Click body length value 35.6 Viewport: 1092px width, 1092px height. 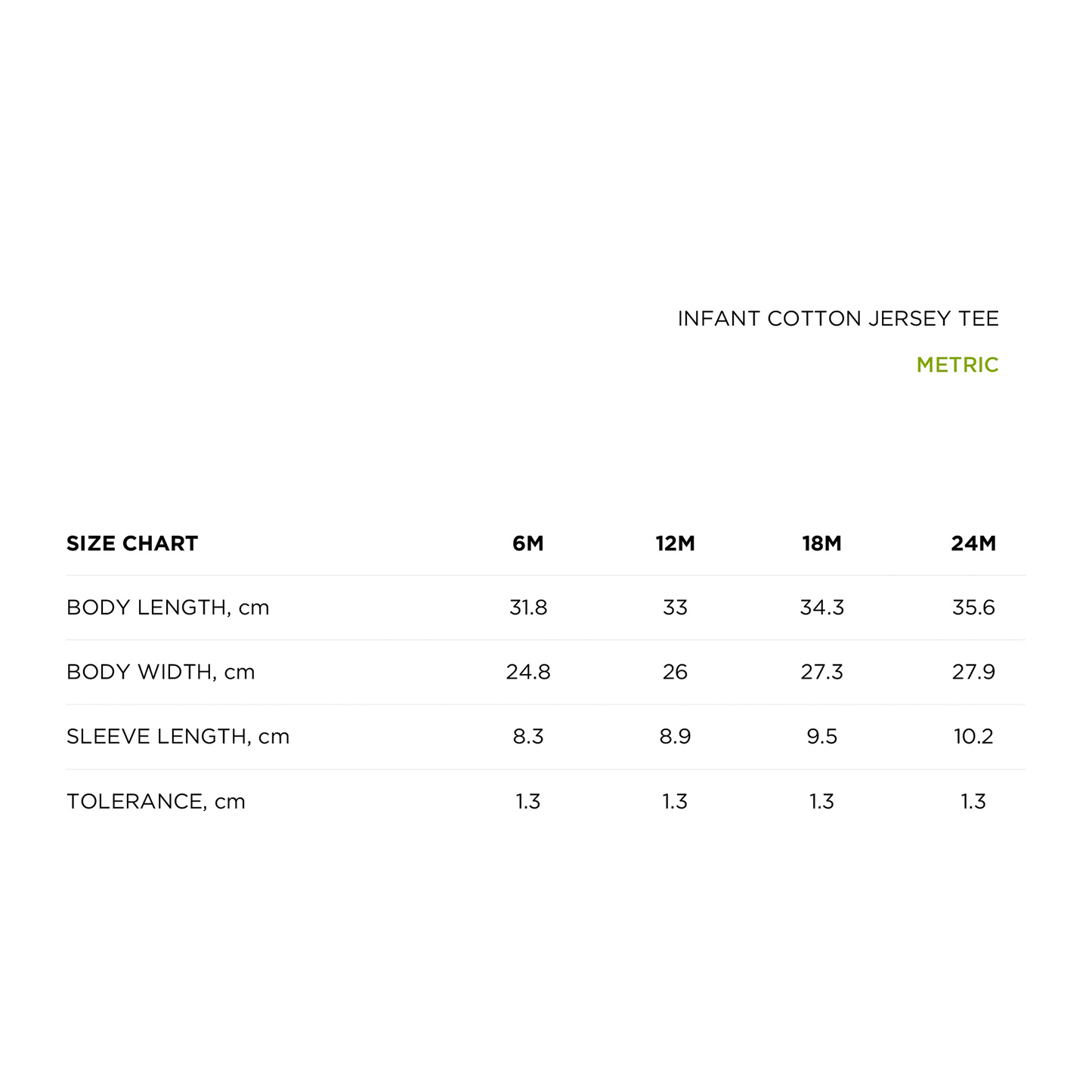tap(973, 608)
